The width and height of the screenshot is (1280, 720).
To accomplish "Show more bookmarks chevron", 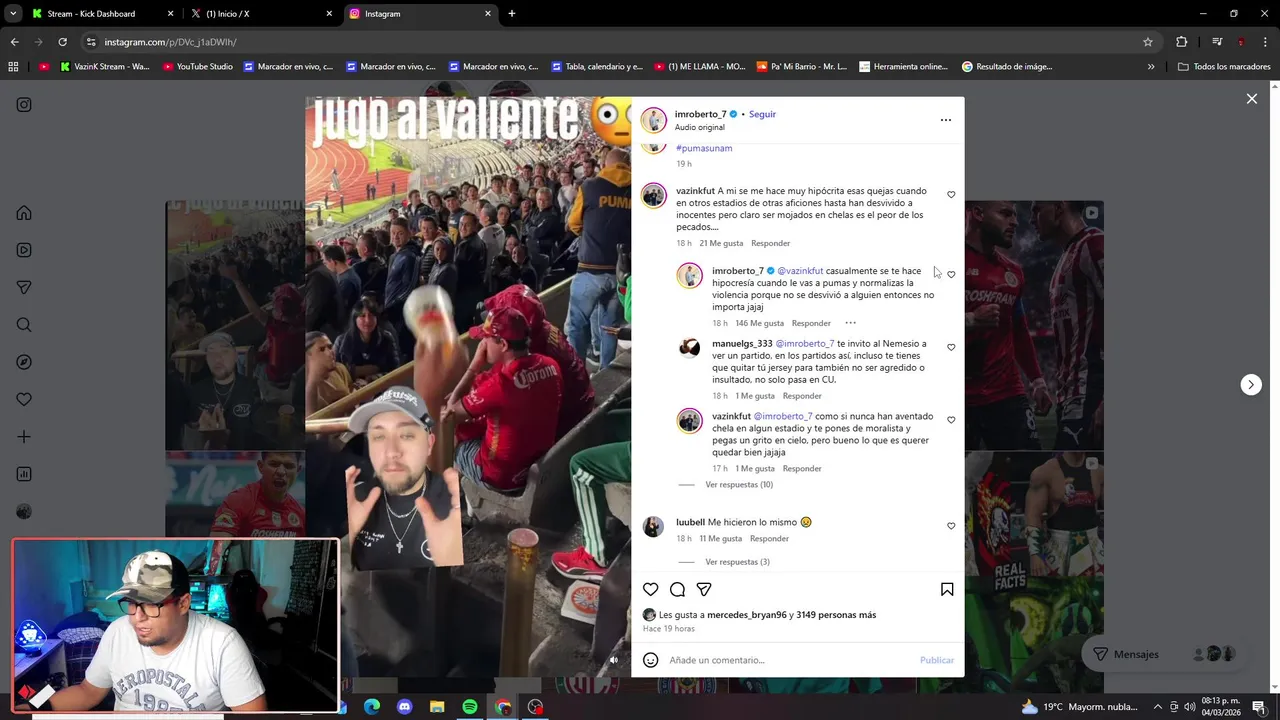I will pos(1151,67).
